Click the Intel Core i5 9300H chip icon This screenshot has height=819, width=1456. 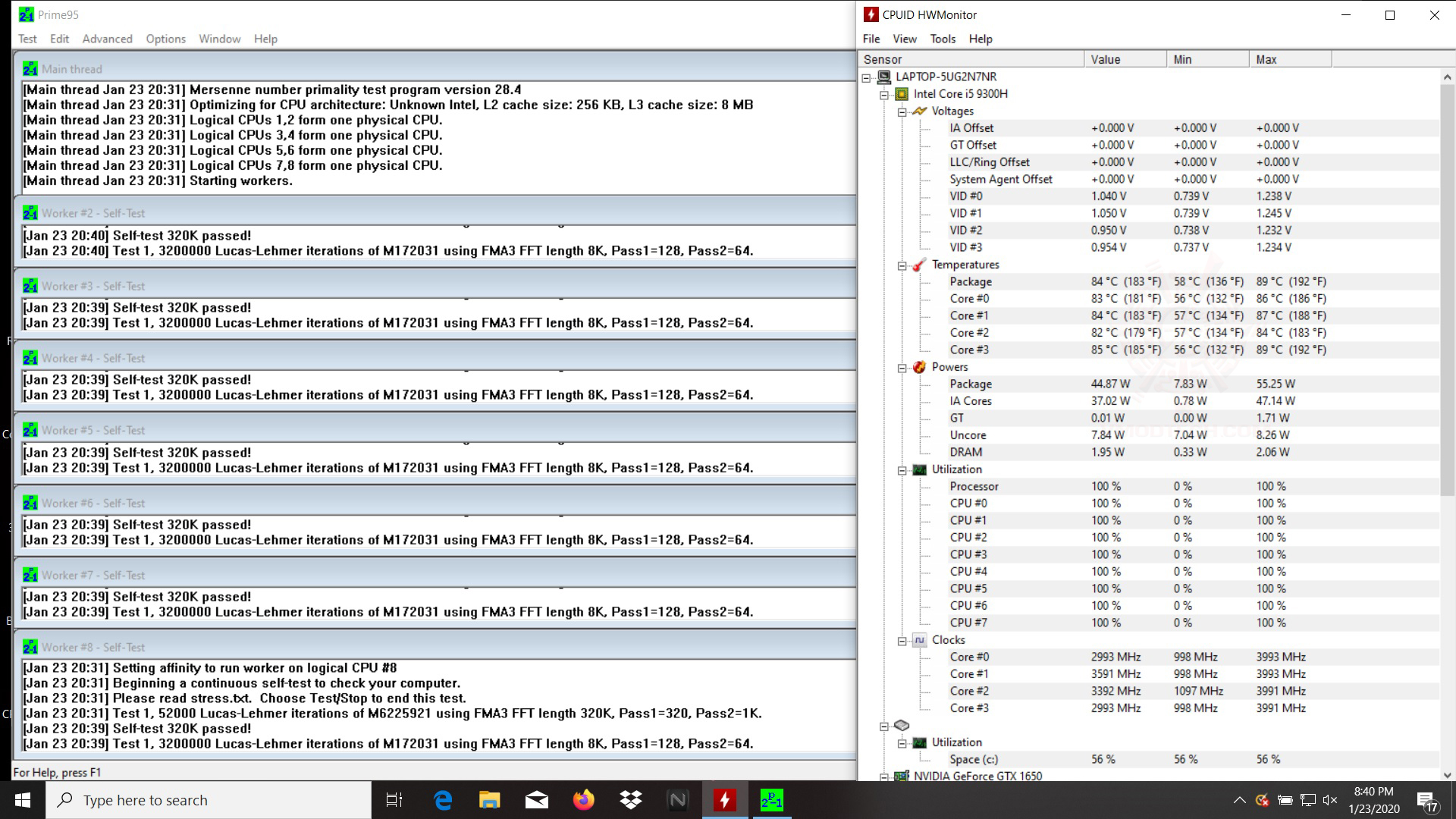(x=902, y=94)
